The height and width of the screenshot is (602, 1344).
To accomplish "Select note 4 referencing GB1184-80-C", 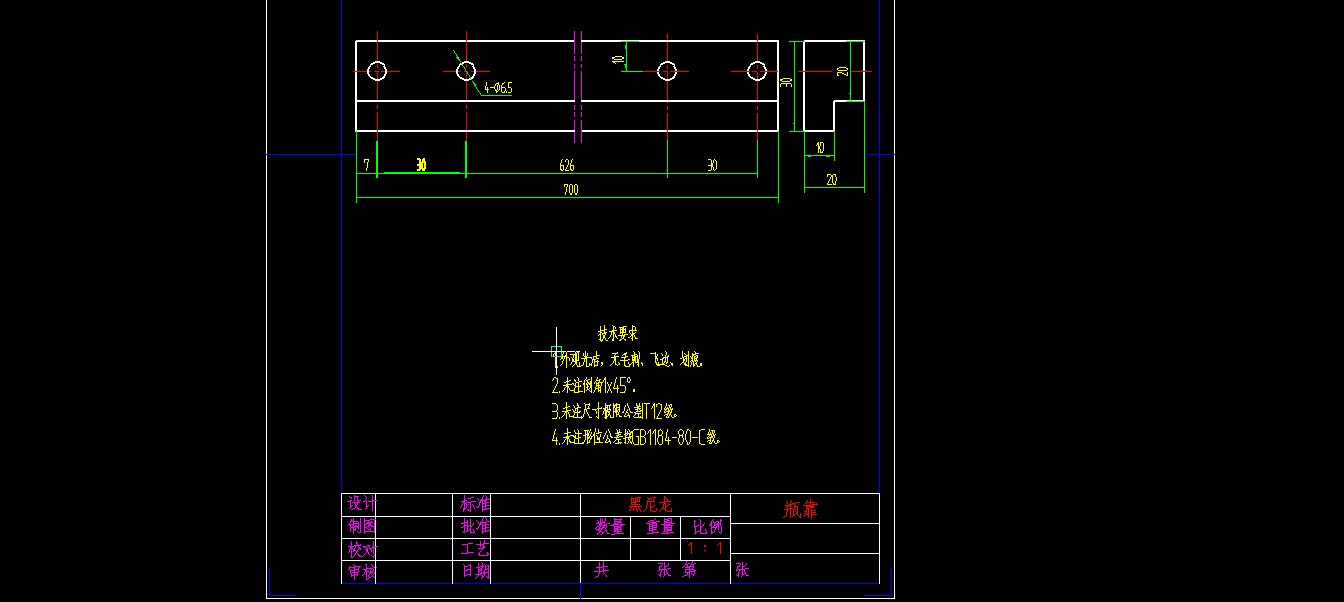I will (x=636, y=436).
